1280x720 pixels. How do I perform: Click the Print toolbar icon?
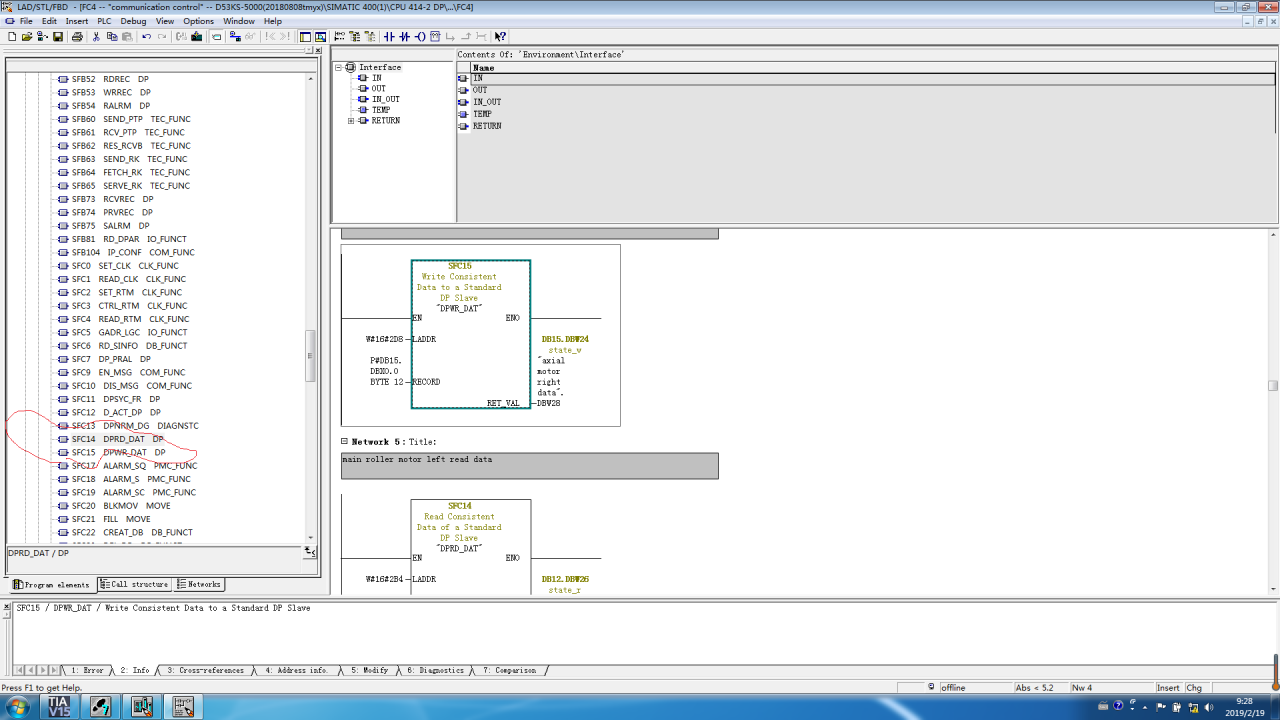(x=77, y=36)
